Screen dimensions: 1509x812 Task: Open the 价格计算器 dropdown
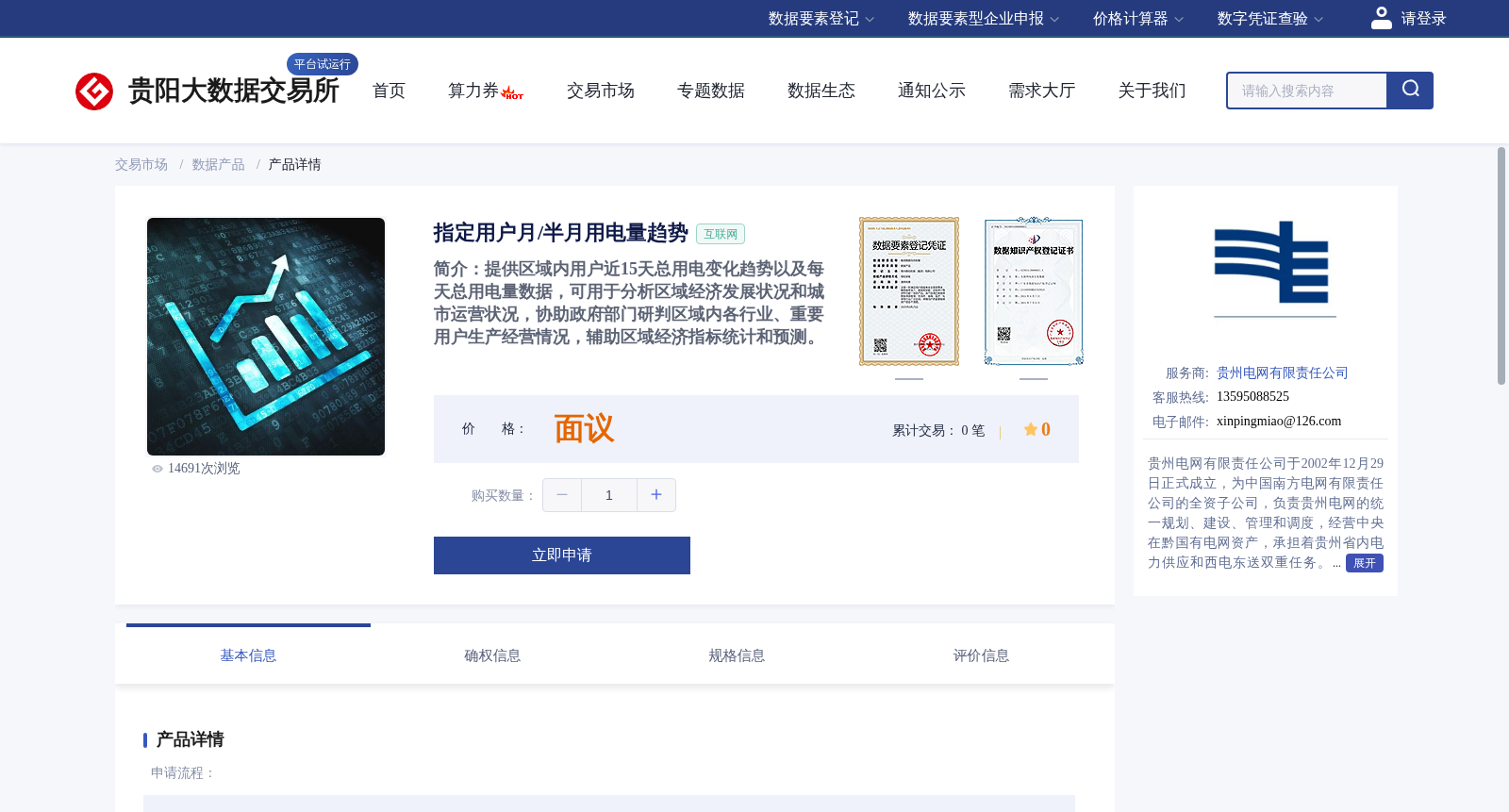(x=1137, y=19)
